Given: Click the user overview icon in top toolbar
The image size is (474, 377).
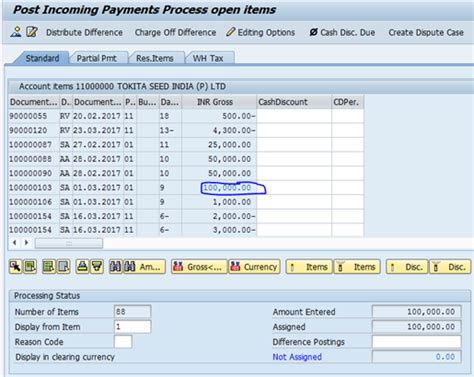Looking at the screenshot, I should pyautogui.click(x=16, y=32).
